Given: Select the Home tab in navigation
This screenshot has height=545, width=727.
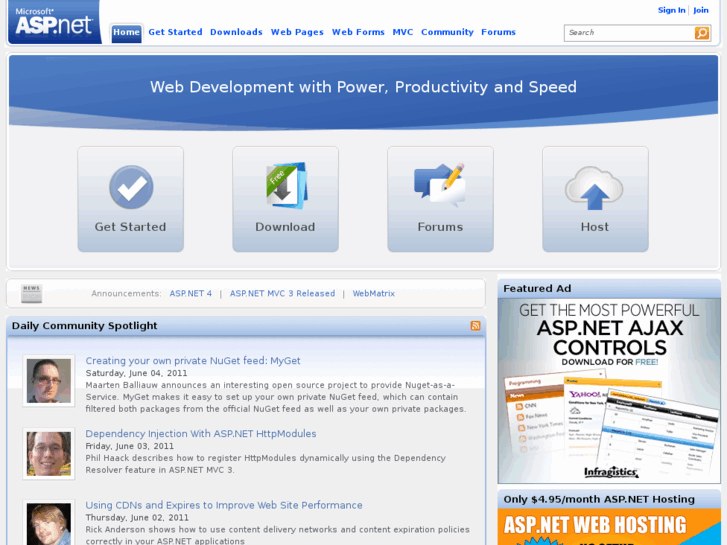Looking at the screenshot, I should coord(126,32).
